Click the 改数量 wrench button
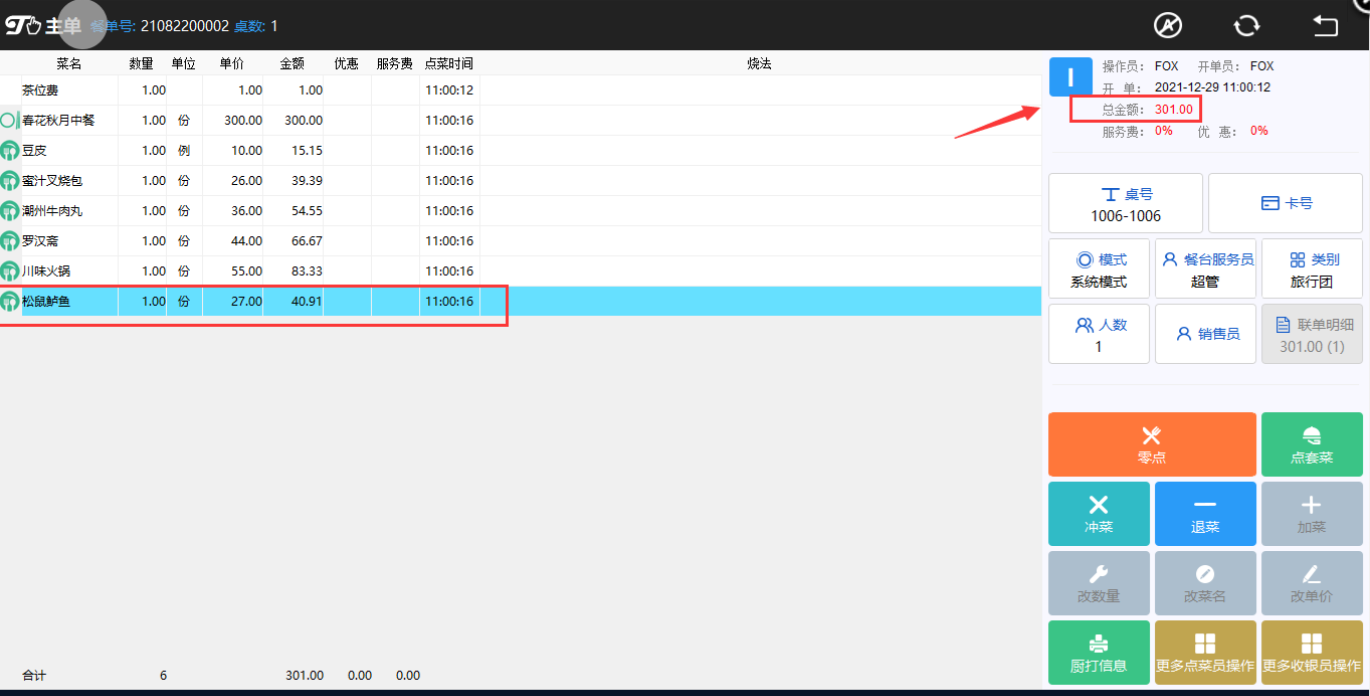 pyautogui.click(x=1098, y=583)
